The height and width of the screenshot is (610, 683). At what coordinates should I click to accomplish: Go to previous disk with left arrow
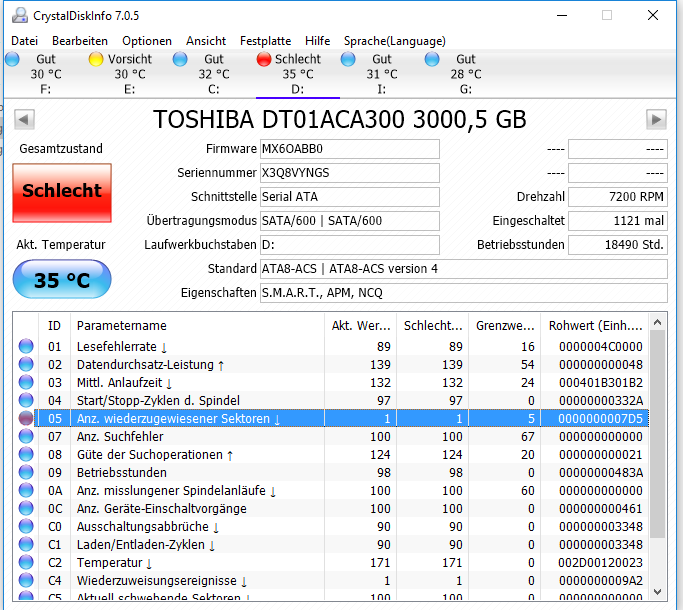24,119
